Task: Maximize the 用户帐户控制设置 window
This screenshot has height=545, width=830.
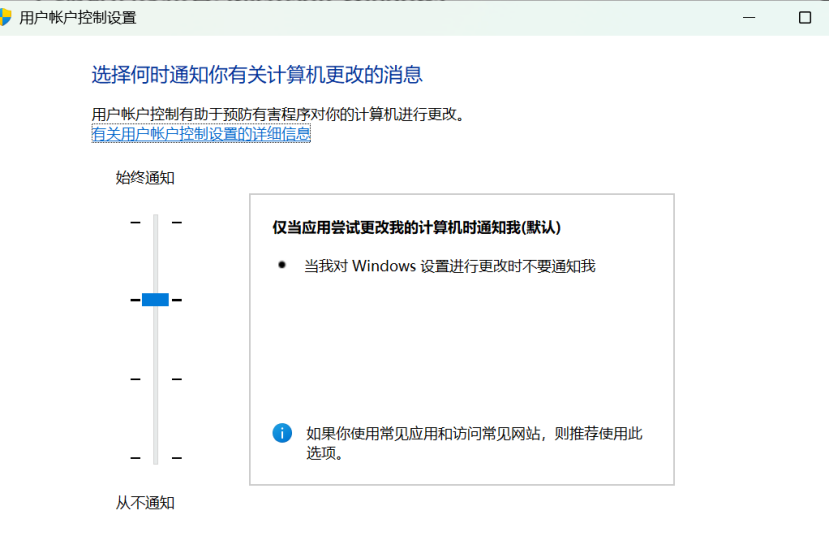Action: point(805,17)
